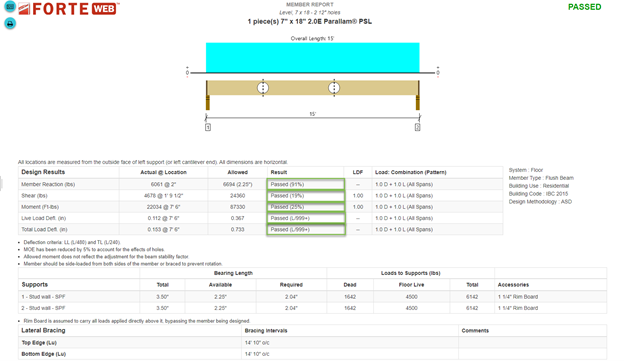Select the left hole in the beam
The image size is (624, 361).
[263, 88]
